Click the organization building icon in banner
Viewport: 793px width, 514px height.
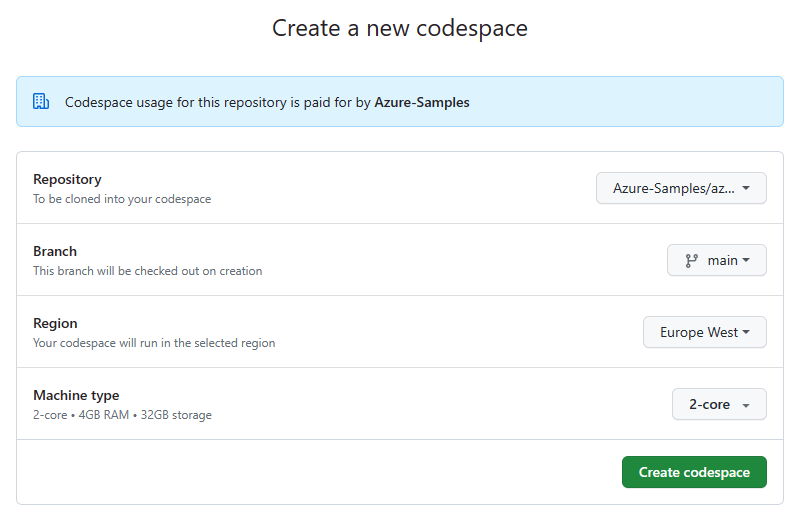click(41, 101)
